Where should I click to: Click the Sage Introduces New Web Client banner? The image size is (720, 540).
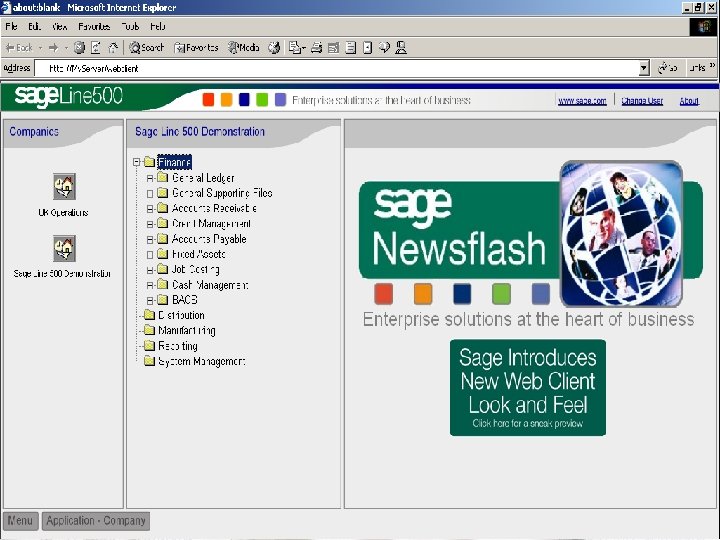tap(528, 388)
